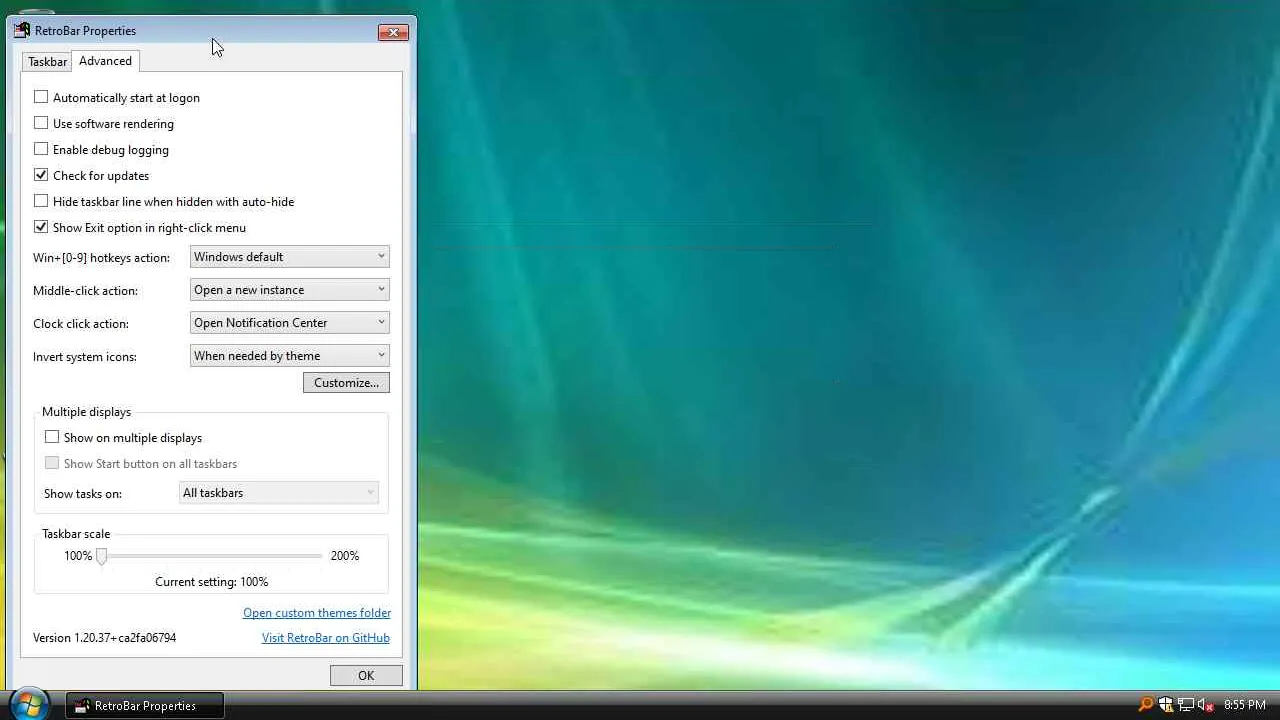Turn on Enable debug logging
The image size is (1280, 720).
coord(41,149)
